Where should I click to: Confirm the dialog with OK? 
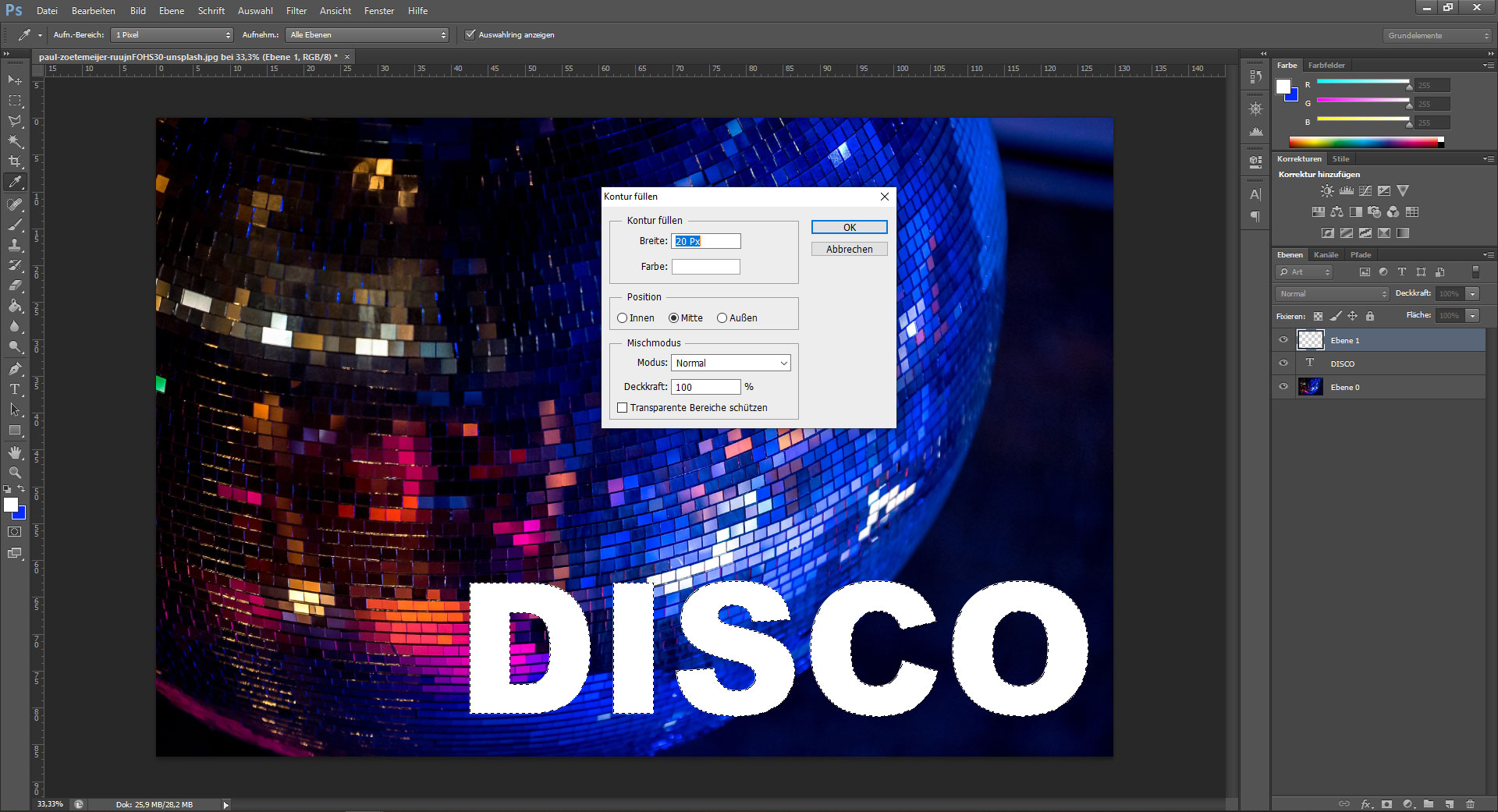(849, 227)
